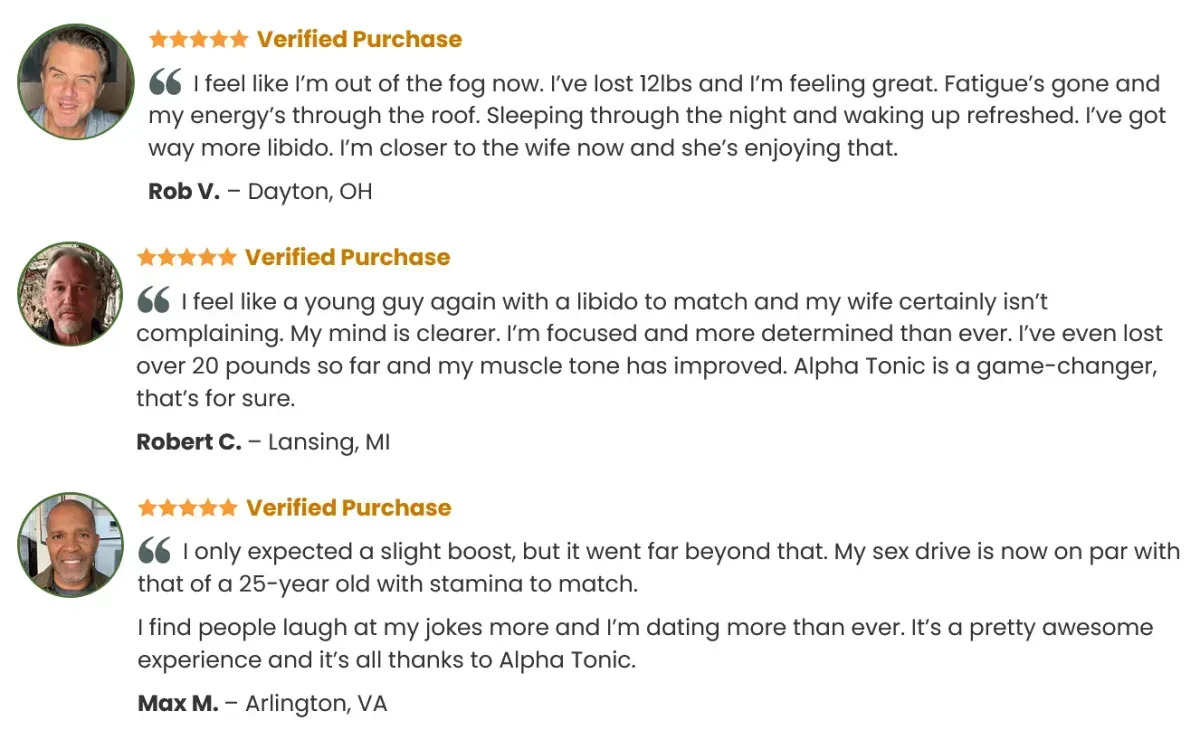
Task: Click the review text starting "I feel like a young guy"
Action: [645, 349]
